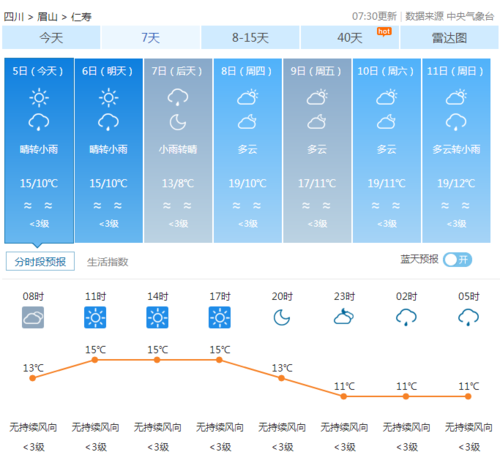The height and width of the screenshot is (471, 500).
Task: Click the rain icon on 7日 card
Action: tap(178, 97)
